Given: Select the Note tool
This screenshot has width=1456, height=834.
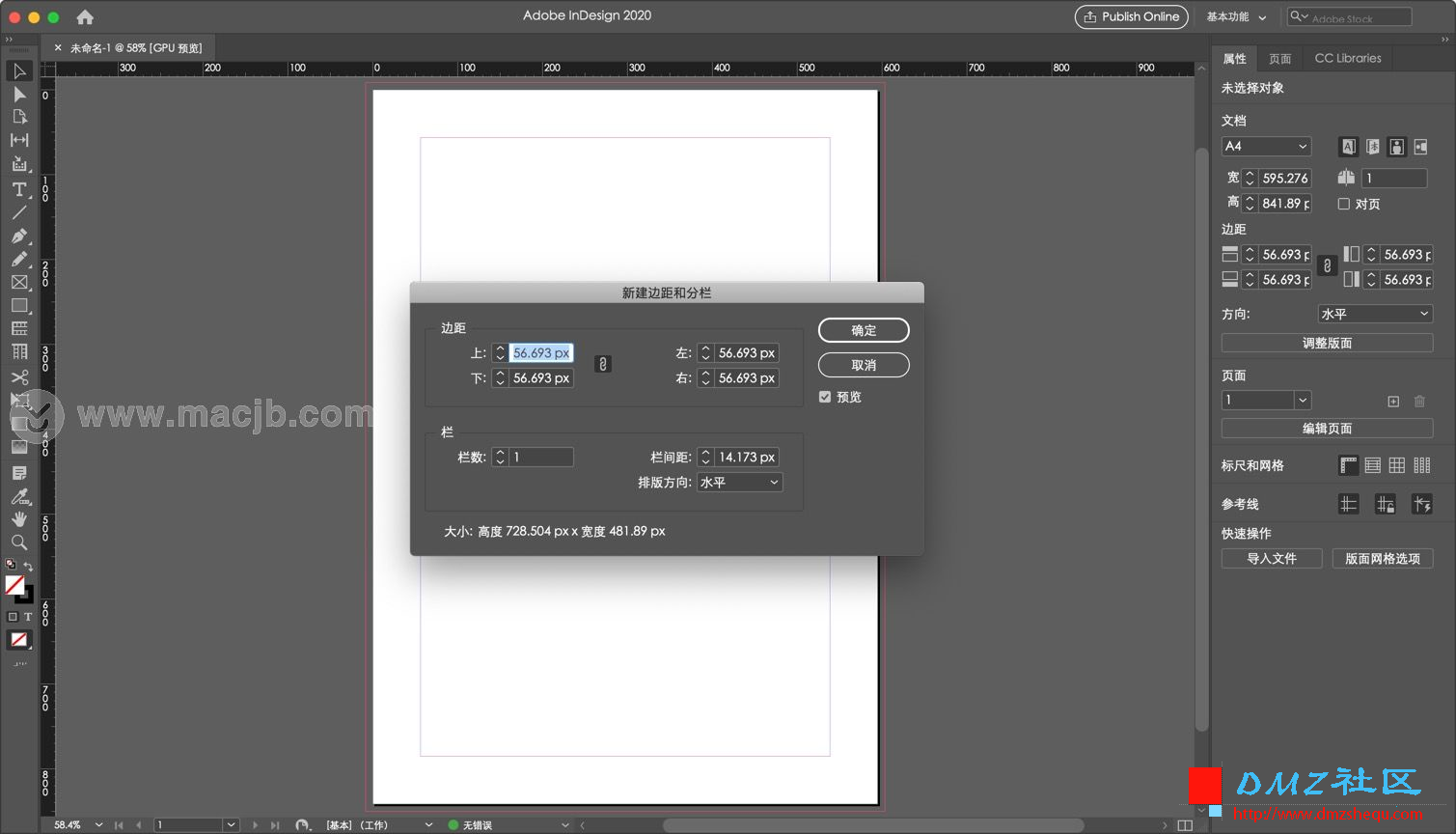Looking at the screenshot, I should click(x=19, y=473).
